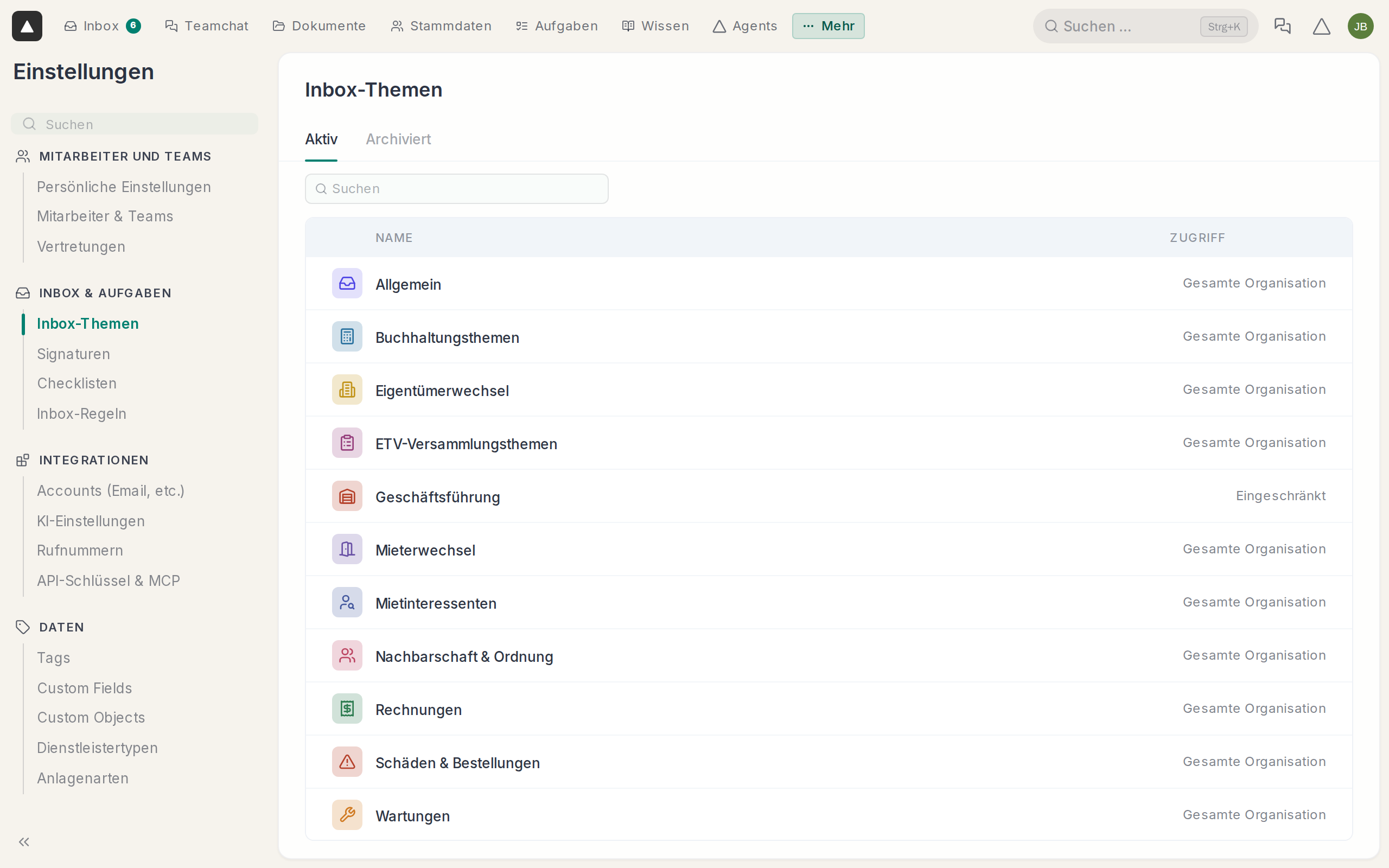Screen dimensions: 1389x868
Task: Click the Eingeschränkt access value
Action: click(1280, 495)
